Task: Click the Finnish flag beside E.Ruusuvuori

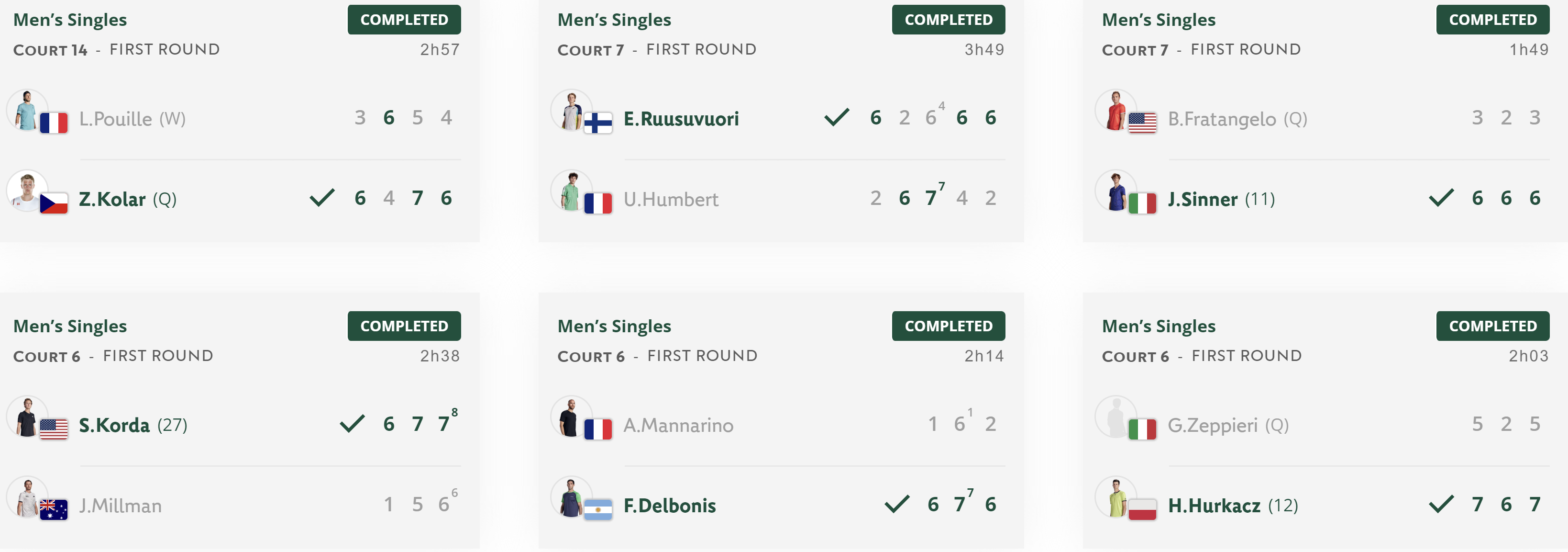Action: click(x=598, y=123)
